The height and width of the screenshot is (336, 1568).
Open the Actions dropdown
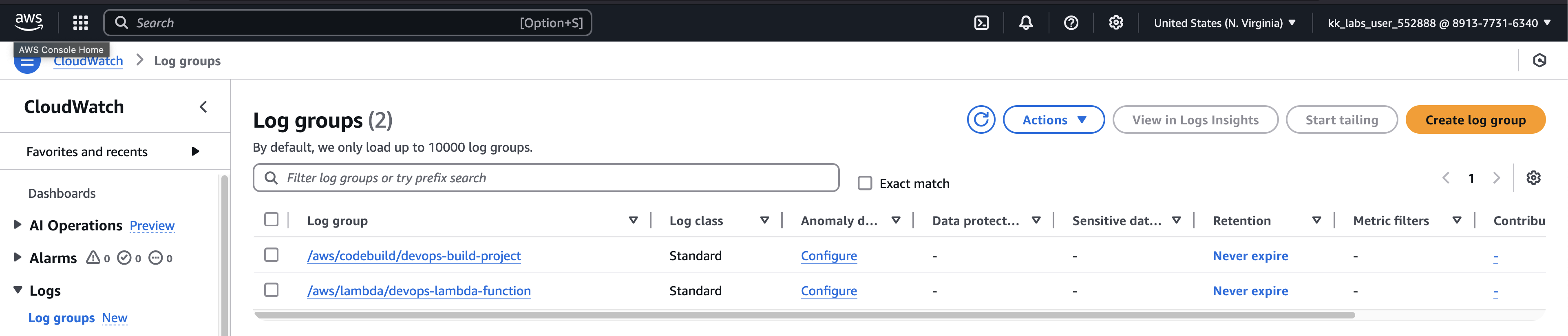pos(1053,120)
